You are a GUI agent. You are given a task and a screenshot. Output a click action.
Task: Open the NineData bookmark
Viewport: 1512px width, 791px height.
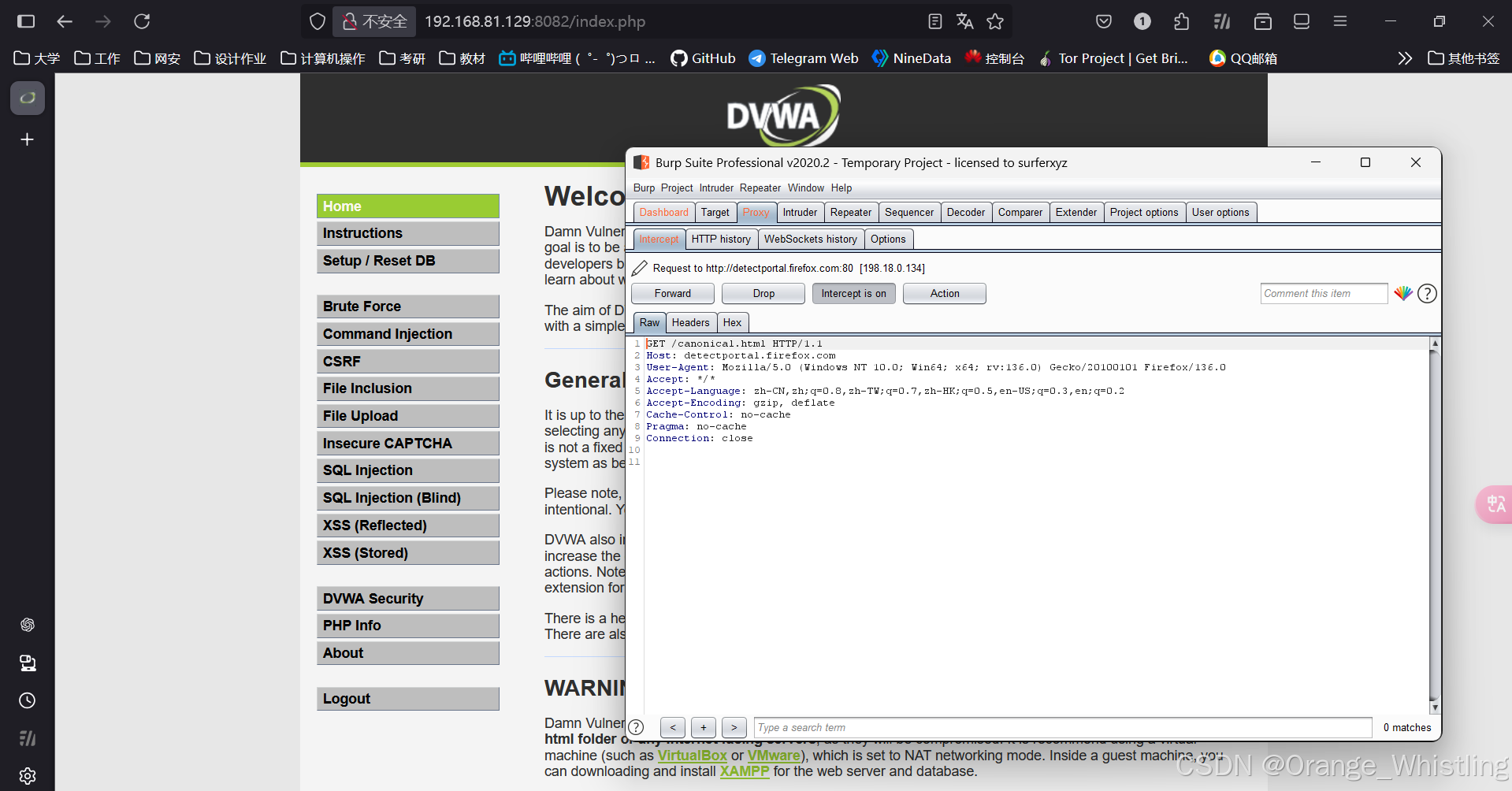coord(912,58)
